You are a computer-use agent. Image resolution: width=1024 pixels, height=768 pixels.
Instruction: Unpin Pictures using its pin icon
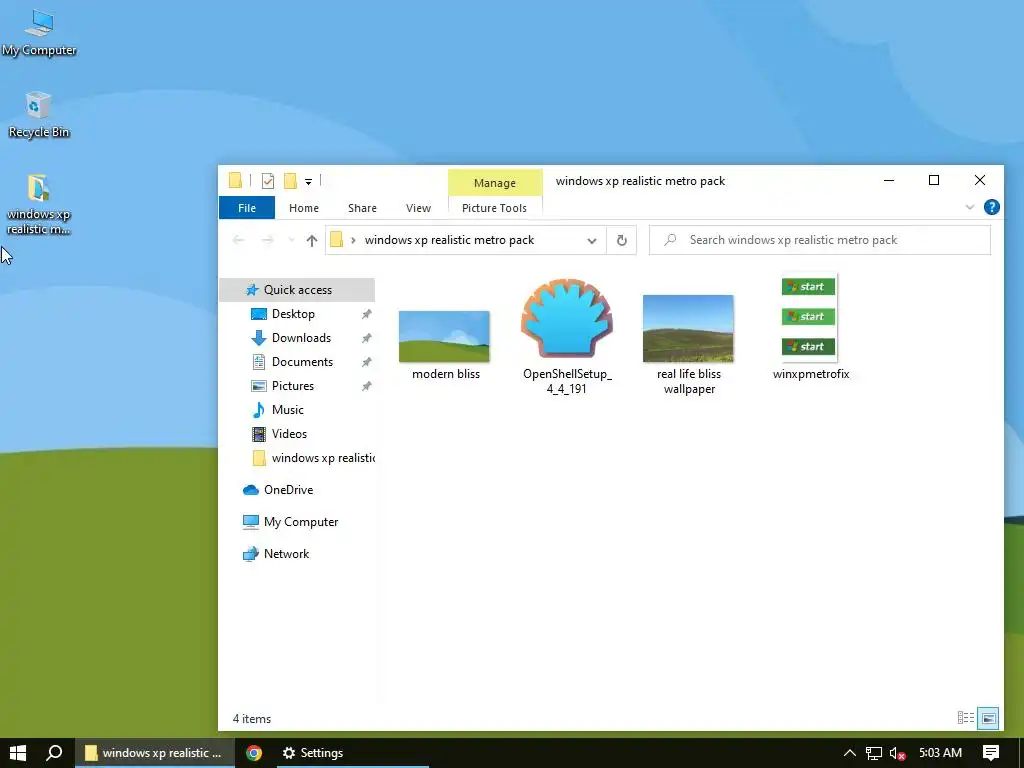pyautogui.click(x=366, y=387)
